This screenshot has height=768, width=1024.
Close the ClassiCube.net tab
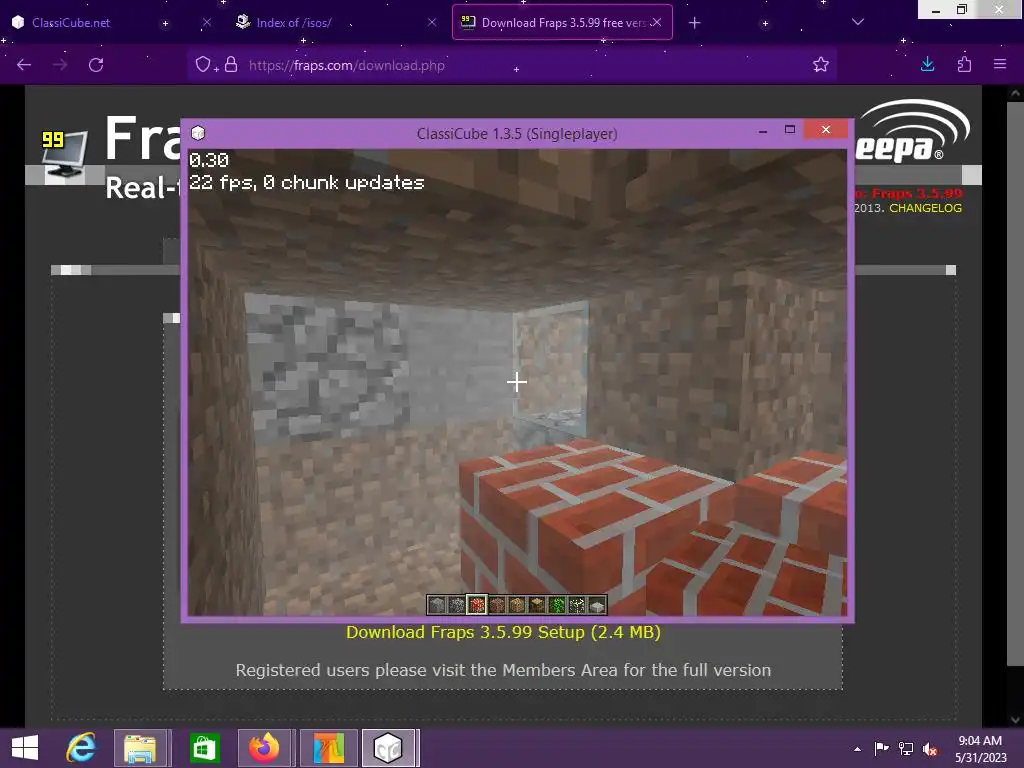pos(207,22)
